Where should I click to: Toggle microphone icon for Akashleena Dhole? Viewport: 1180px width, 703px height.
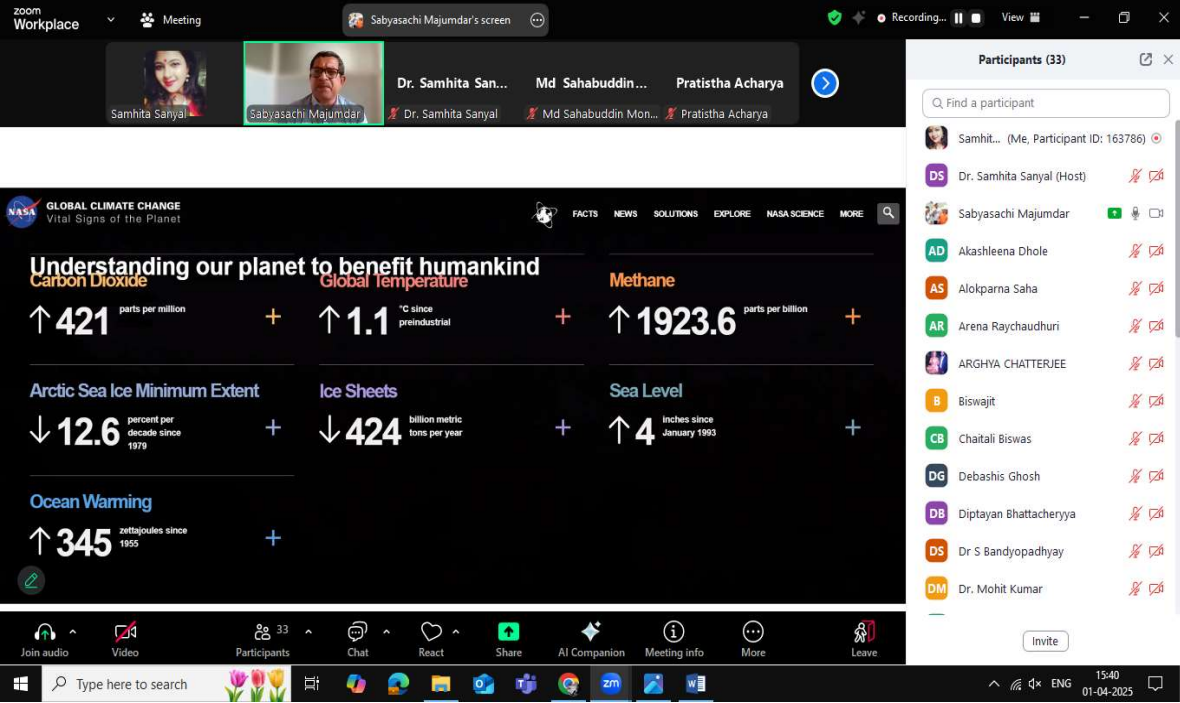click(1135, 251)
